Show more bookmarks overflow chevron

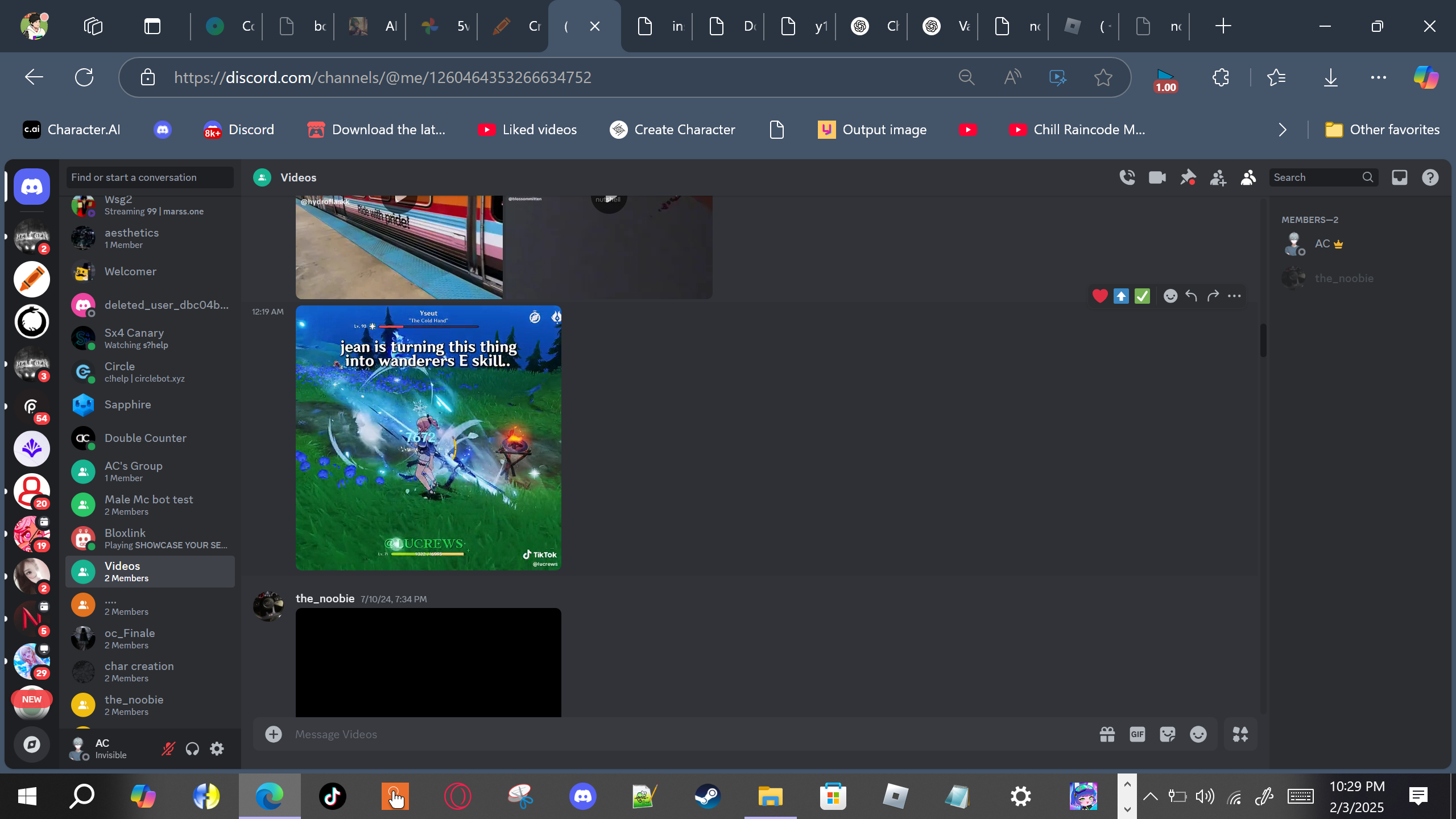[x=1283, y=130]
